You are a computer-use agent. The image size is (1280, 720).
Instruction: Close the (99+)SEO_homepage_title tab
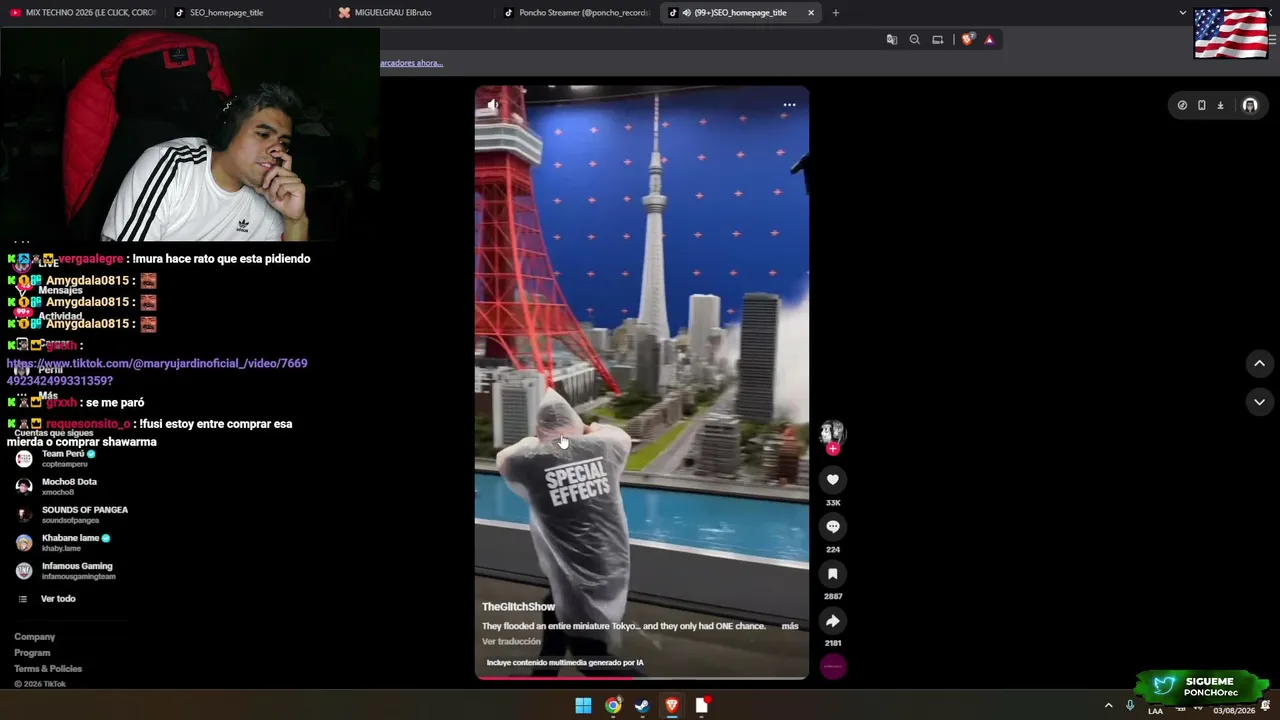point(811,13)
